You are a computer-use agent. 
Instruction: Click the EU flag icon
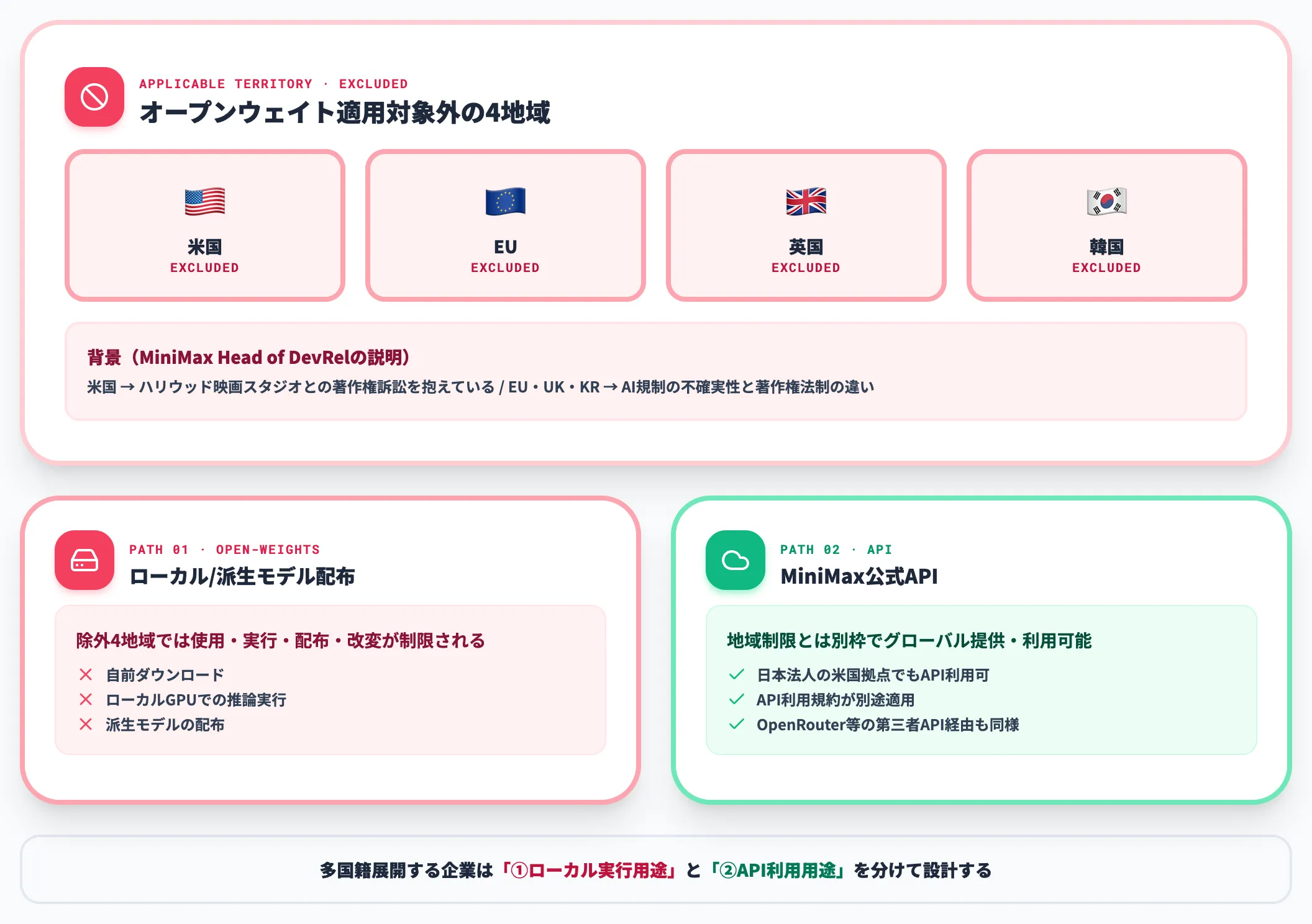pos(506,201)
